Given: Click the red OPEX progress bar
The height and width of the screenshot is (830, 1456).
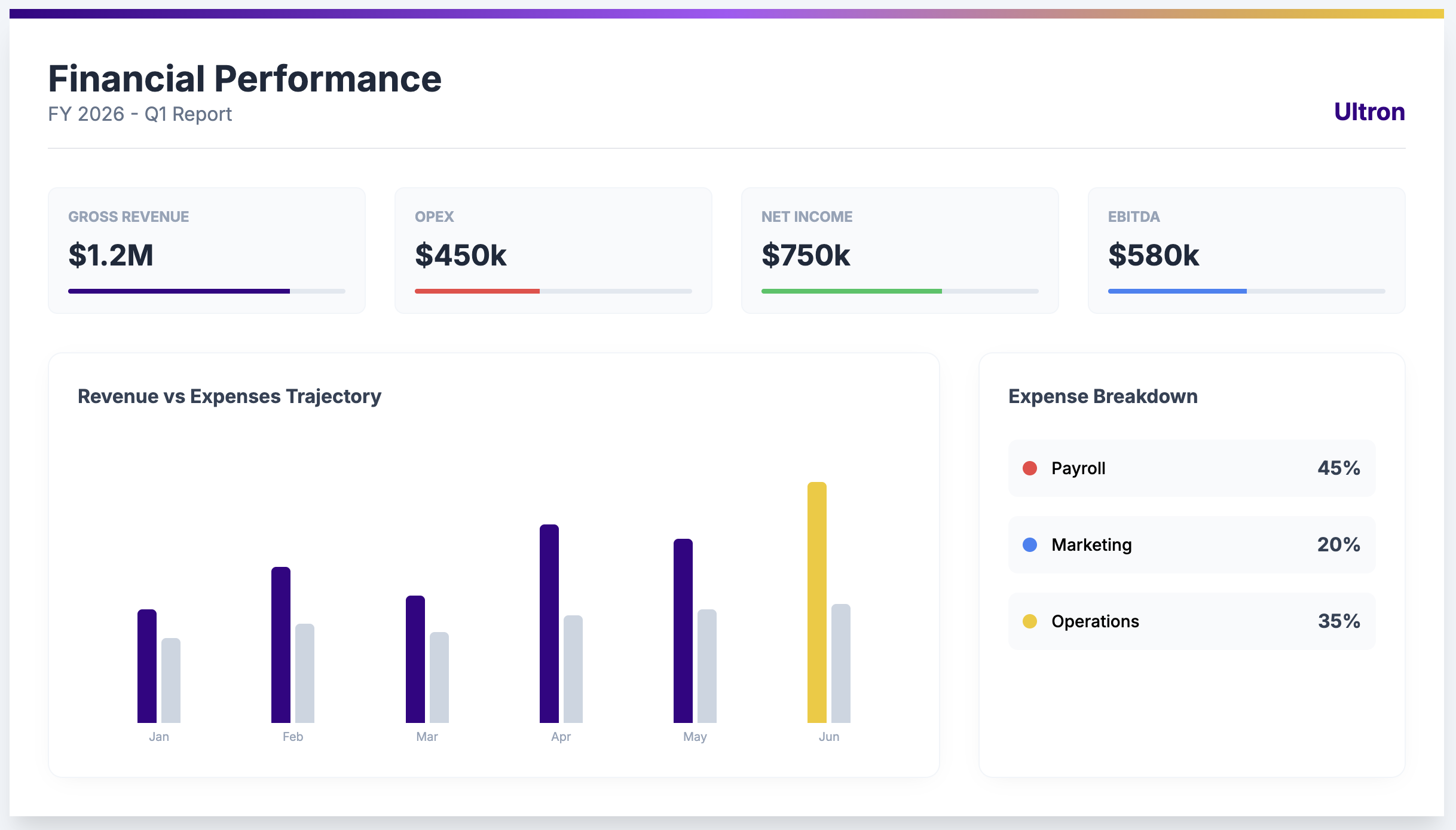Looking at the screenshot, I should 477,291.
